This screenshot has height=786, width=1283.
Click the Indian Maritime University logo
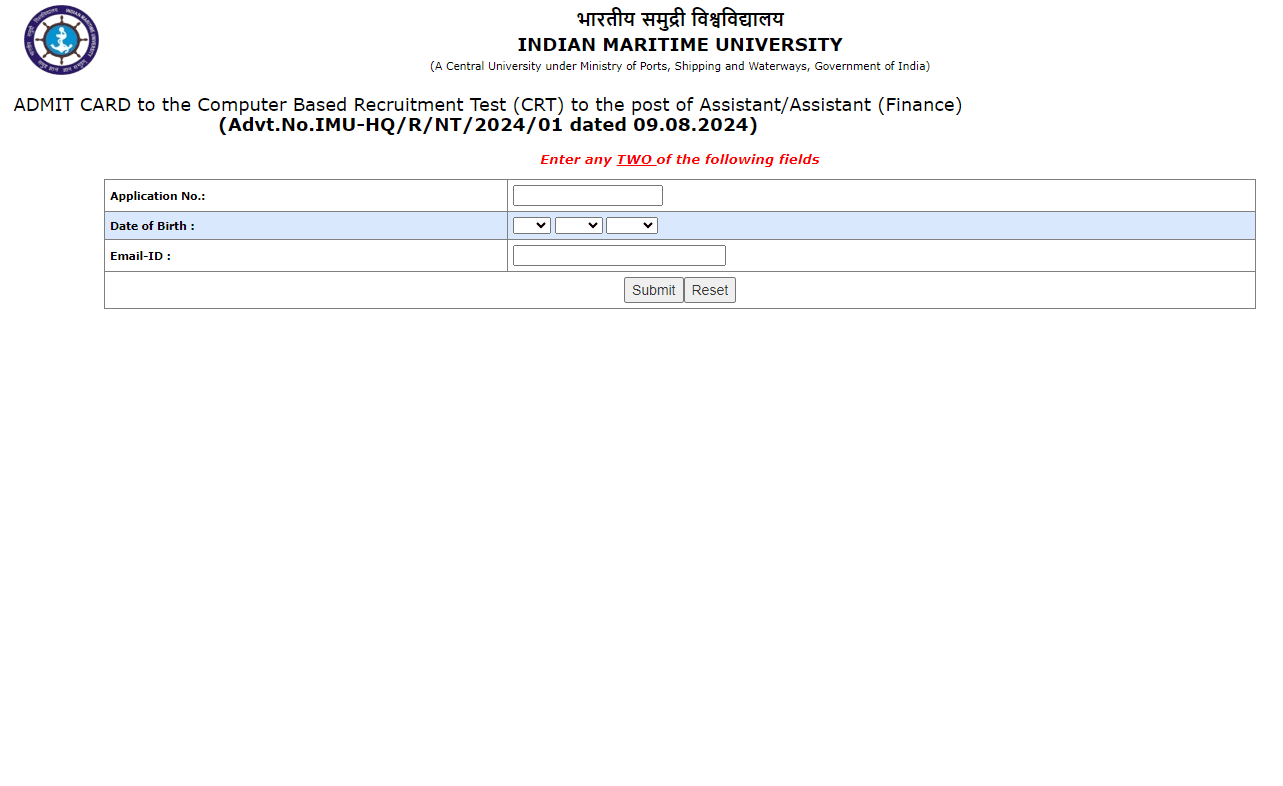tap(61, 40)
